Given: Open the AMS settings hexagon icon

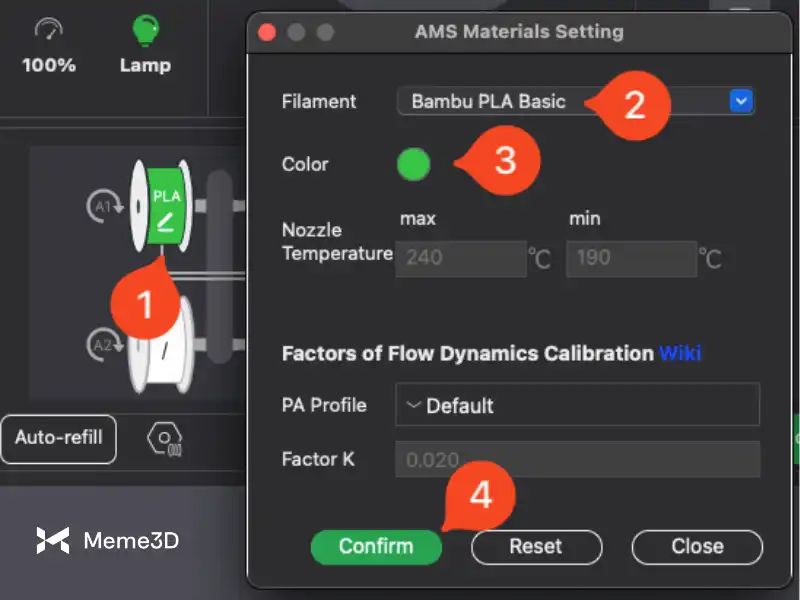Looking at the screenshot, I should click(x=164, y=439).
